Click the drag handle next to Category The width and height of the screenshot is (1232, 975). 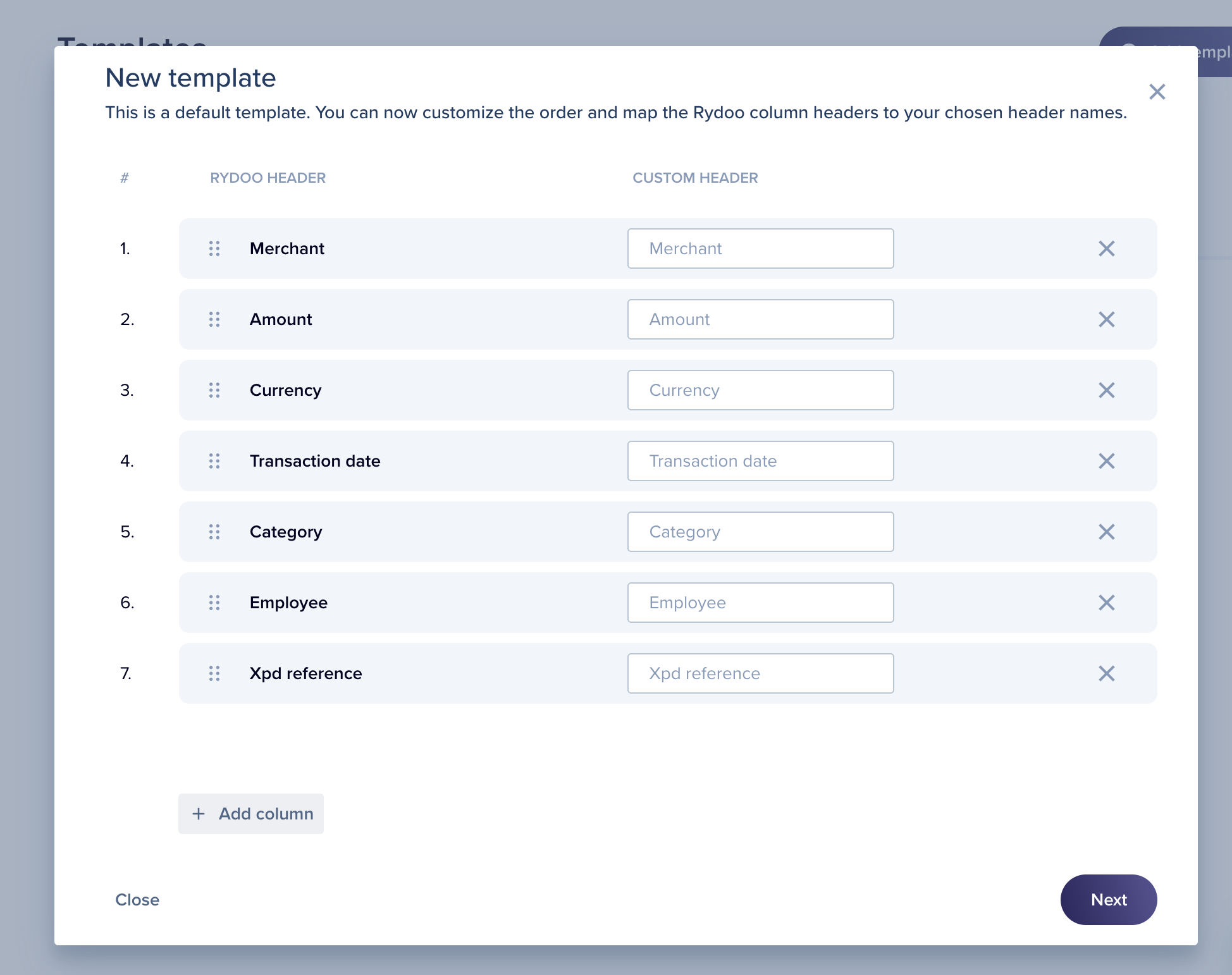pyautogui.click(x=214, y=532)
